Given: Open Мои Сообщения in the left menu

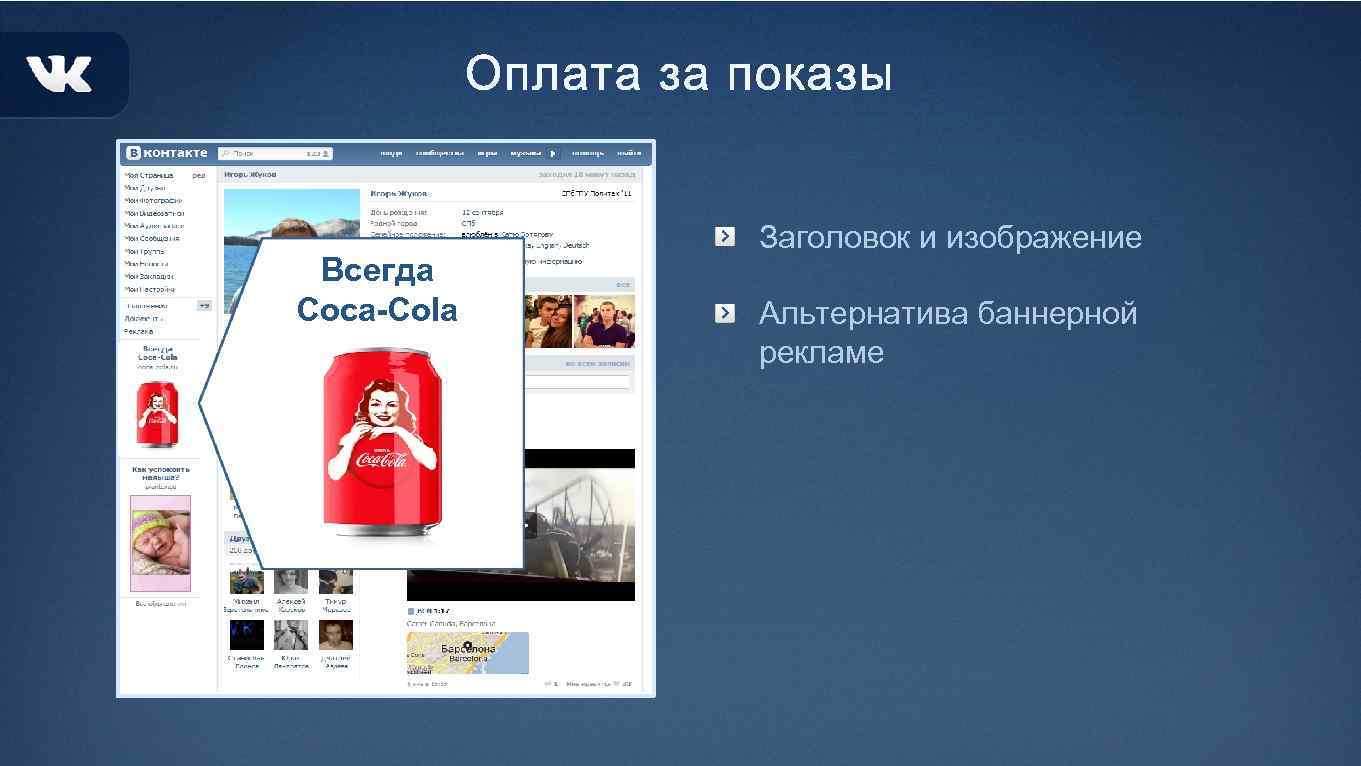Looking at the screenshot, I should pos(152,238).
